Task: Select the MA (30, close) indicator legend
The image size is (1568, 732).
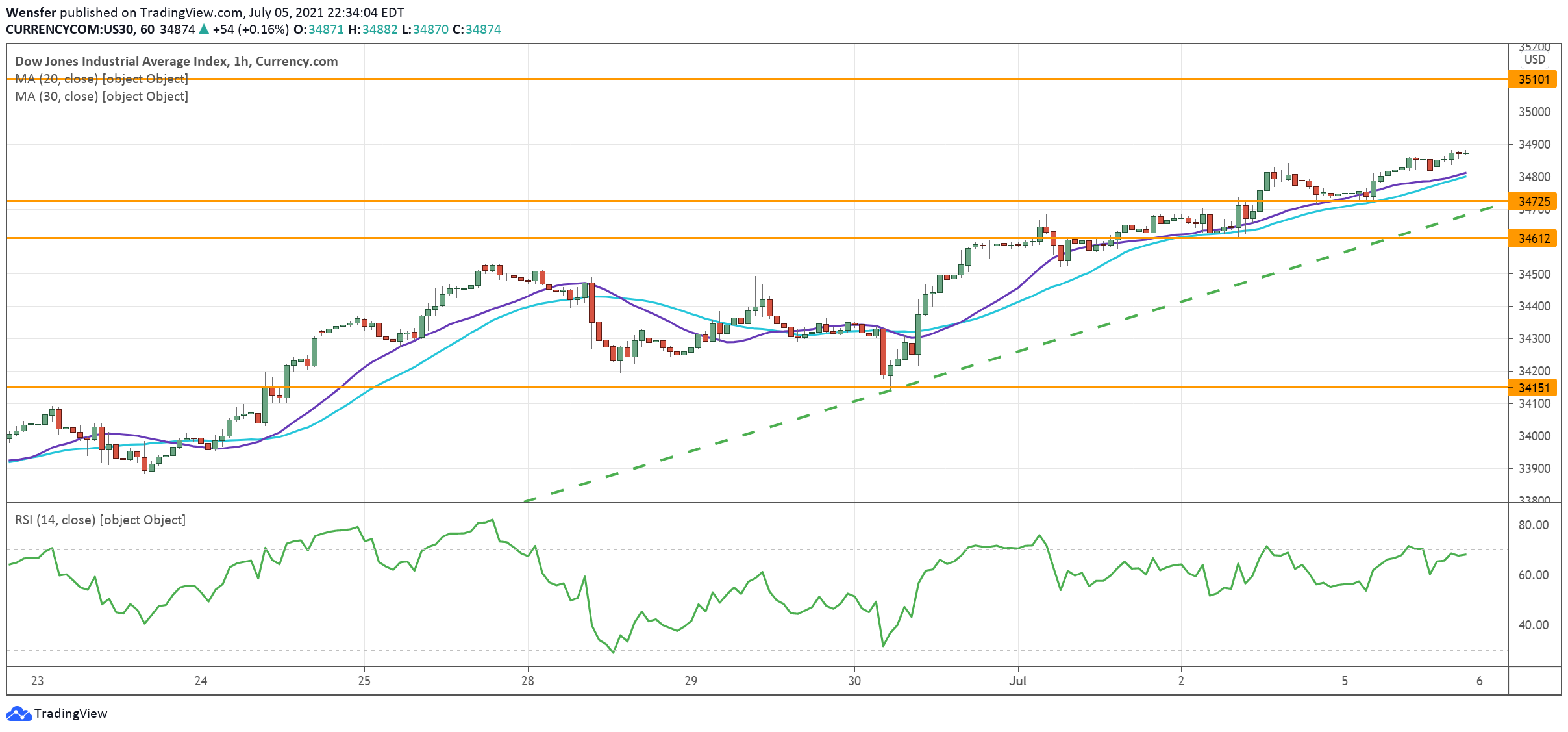Action: pos(101,96)
